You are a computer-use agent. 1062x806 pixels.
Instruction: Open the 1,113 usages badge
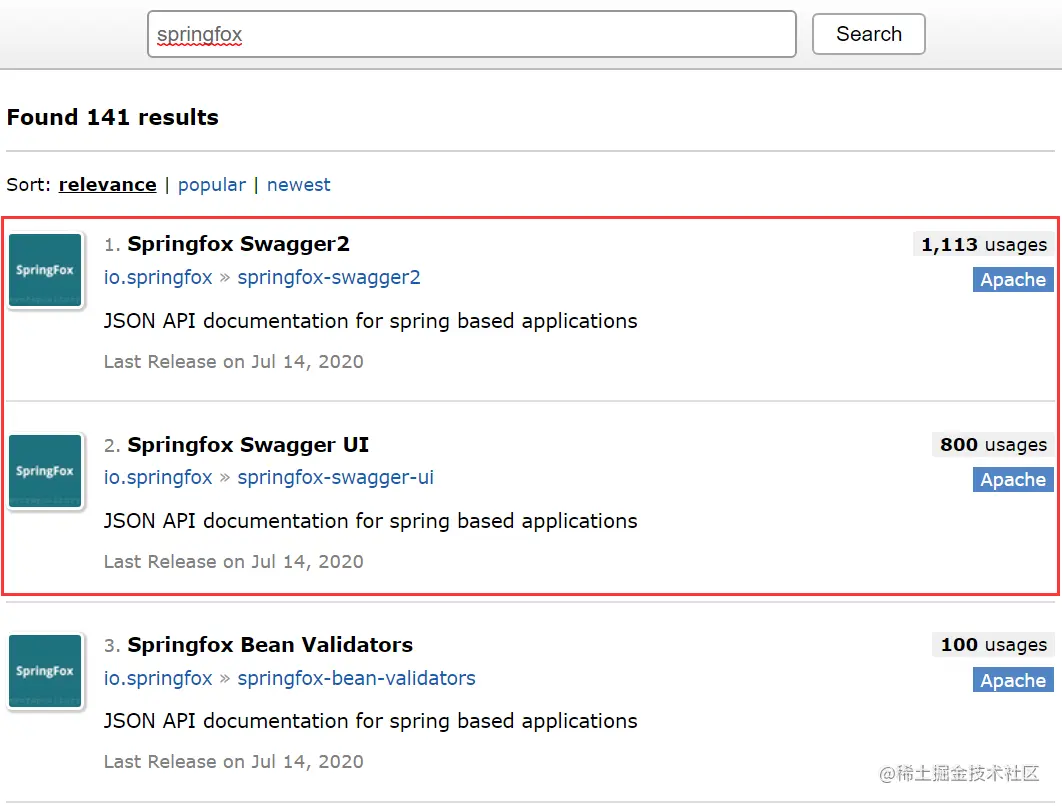(x=983, y=245)
